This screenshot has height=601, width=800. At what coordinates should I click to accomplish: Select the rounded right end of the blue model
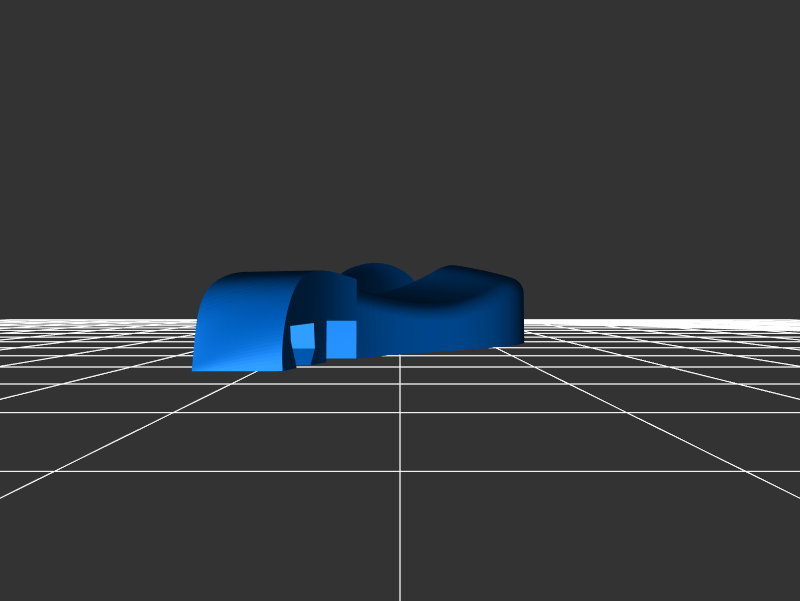pos(508,312)
